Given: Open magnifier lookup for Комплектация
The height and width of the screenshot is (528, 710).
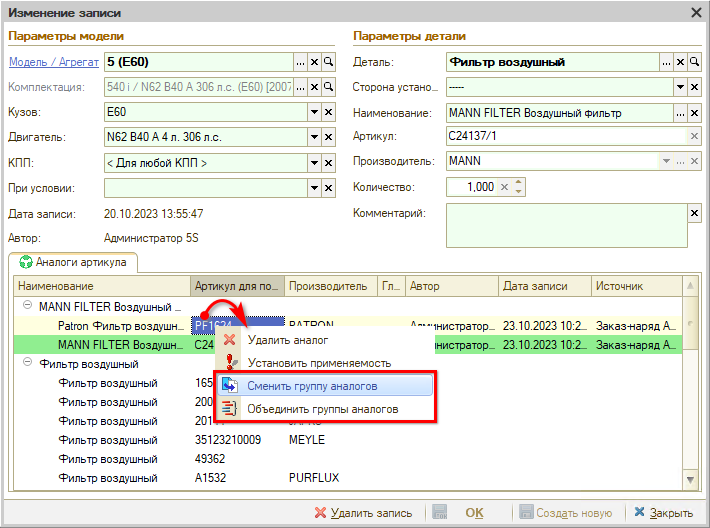Looking at the screenshot, I should tap(328, 87).
